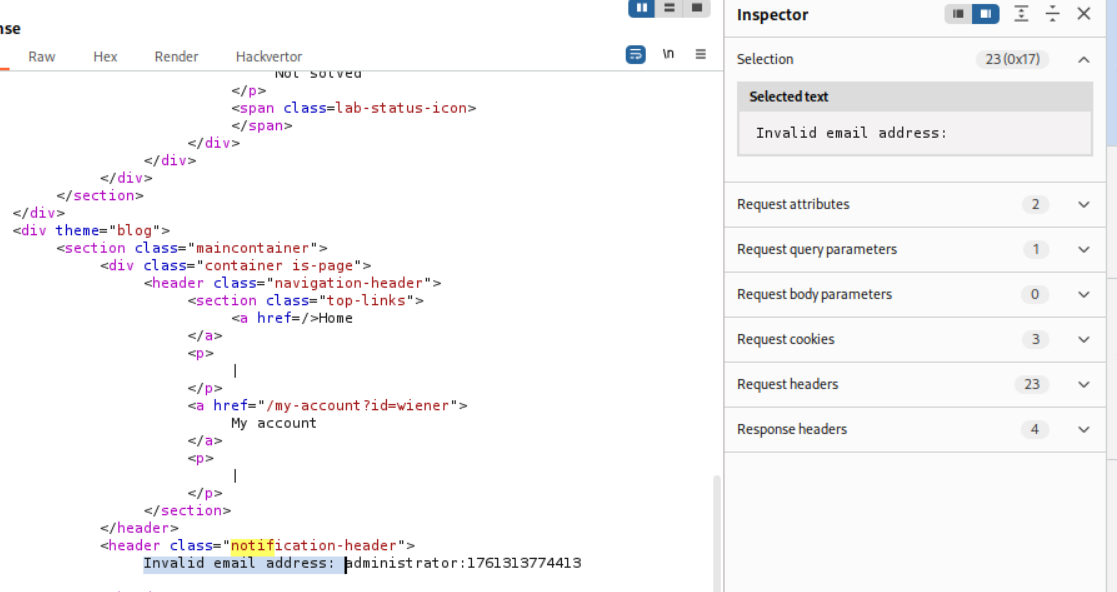Collapse all Inspector sections icon

(1053, 14)
